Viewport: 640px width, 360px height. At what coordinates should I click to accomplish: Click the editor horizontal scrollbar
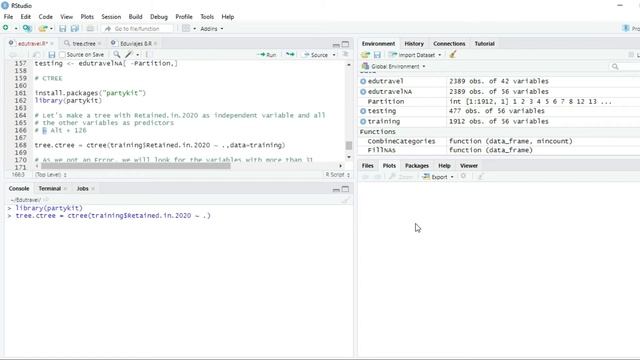[x=136, y=166]
